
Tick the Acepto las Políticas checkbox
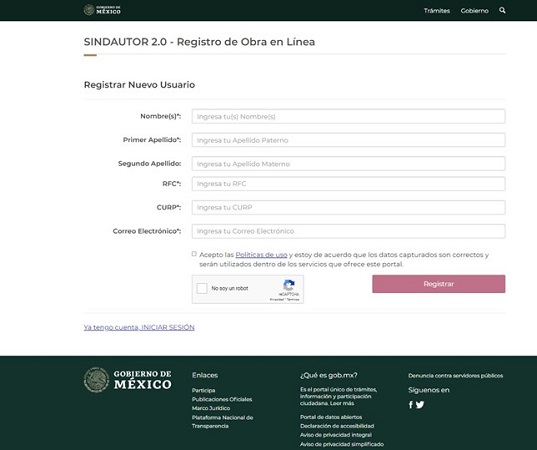[194, 254]
